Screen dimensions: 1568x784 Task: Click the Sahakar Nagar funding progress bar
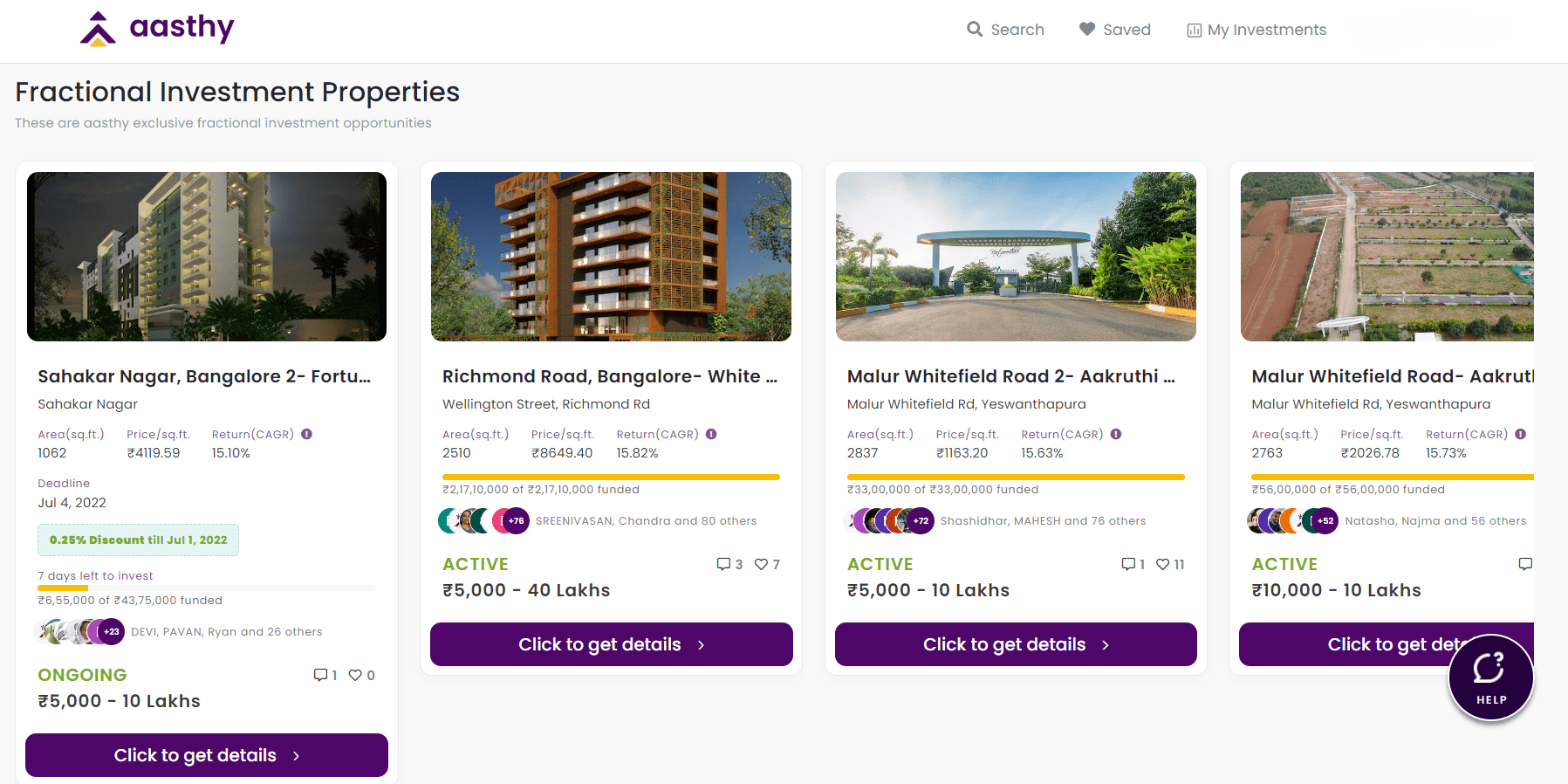click(x=207, y=588)
